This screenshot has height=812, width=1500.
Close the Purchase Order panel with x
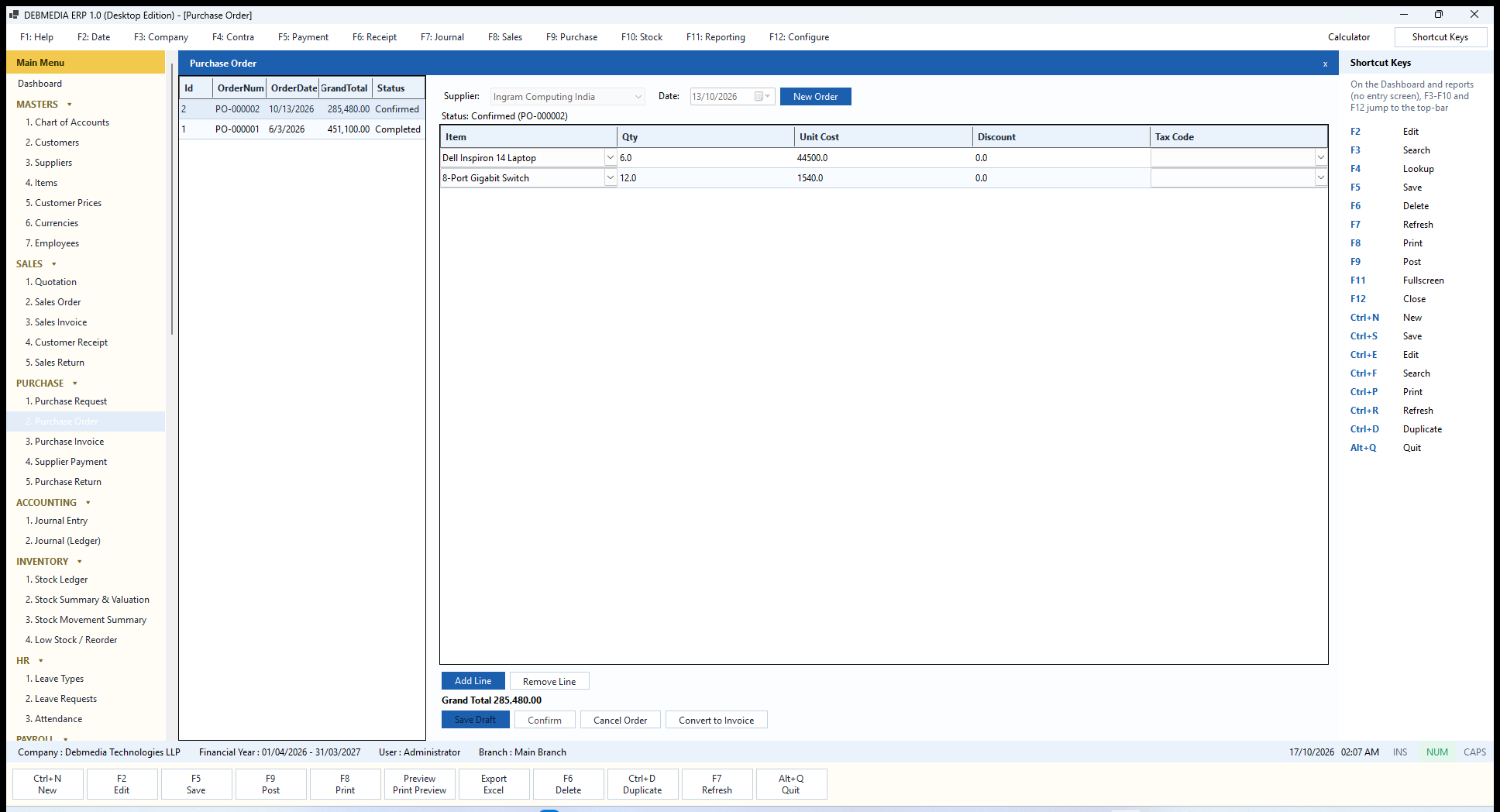coord(1325,64)
